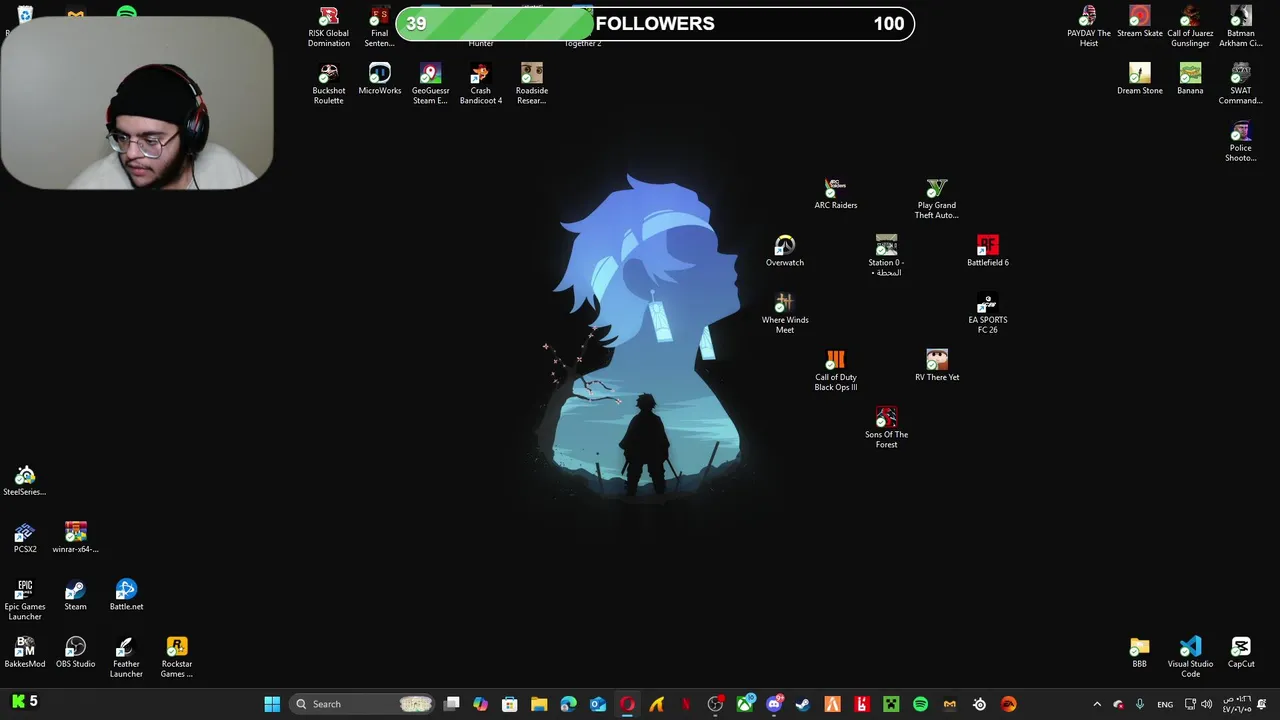Screen dimensions: 1280x720
Task: Open SWAT Commander desktop shortcut
Action: coord(1240,84)
